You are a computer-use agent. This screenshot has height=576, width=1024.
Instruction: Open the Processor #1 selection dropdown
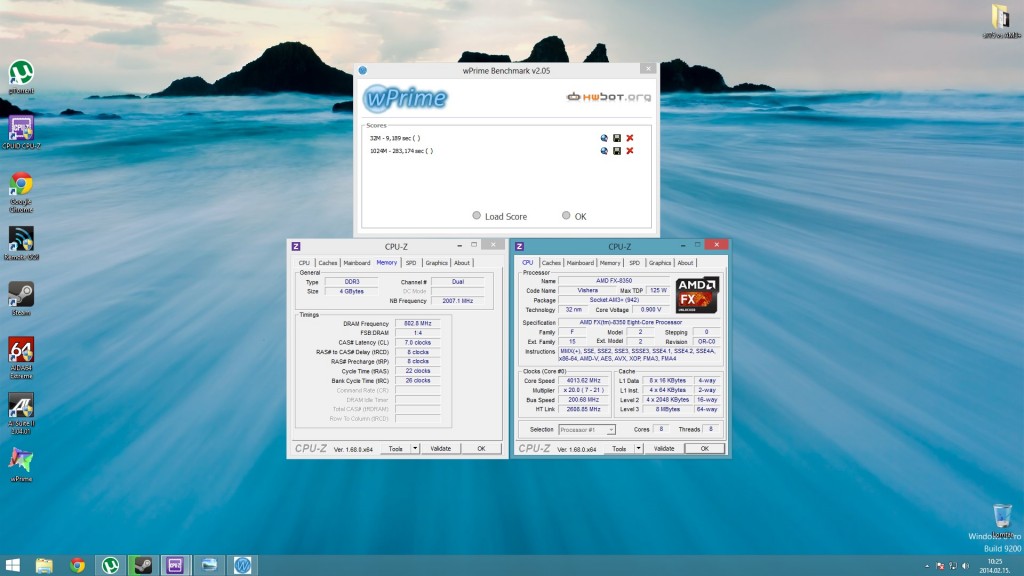click(x=586, y=430)
